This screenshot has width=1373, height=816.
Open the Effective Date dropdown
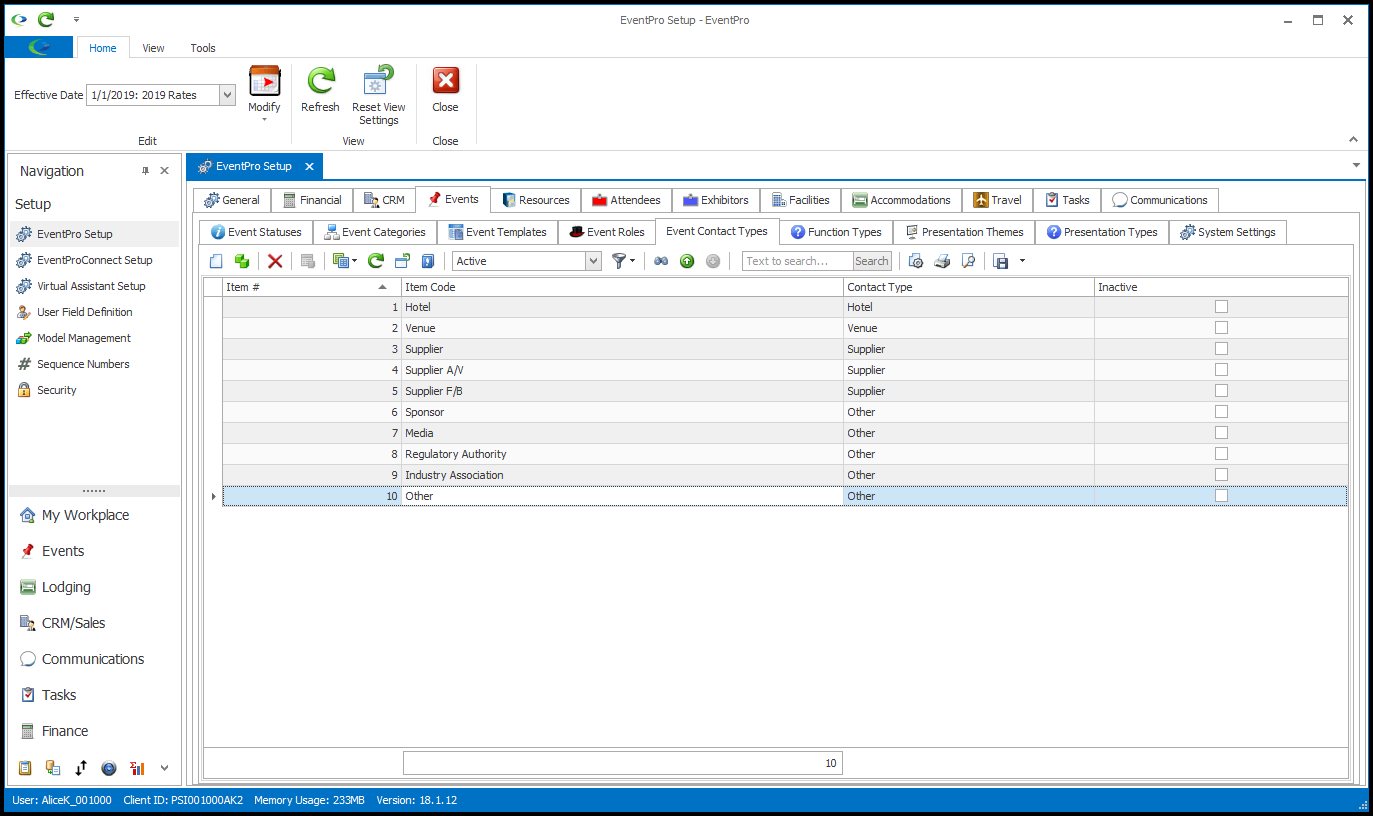(x=227, y=95)
